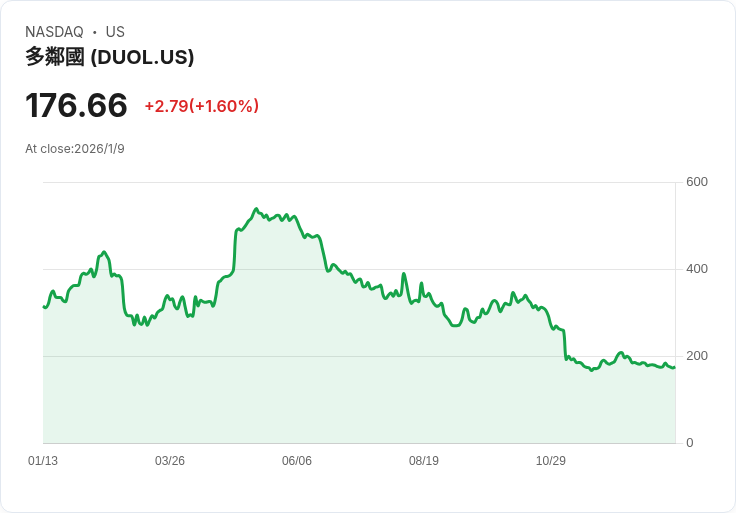This screenshot has height=513, width=736.
Task: Click the 03/26 date axis label
Action: tap(170, 460)
